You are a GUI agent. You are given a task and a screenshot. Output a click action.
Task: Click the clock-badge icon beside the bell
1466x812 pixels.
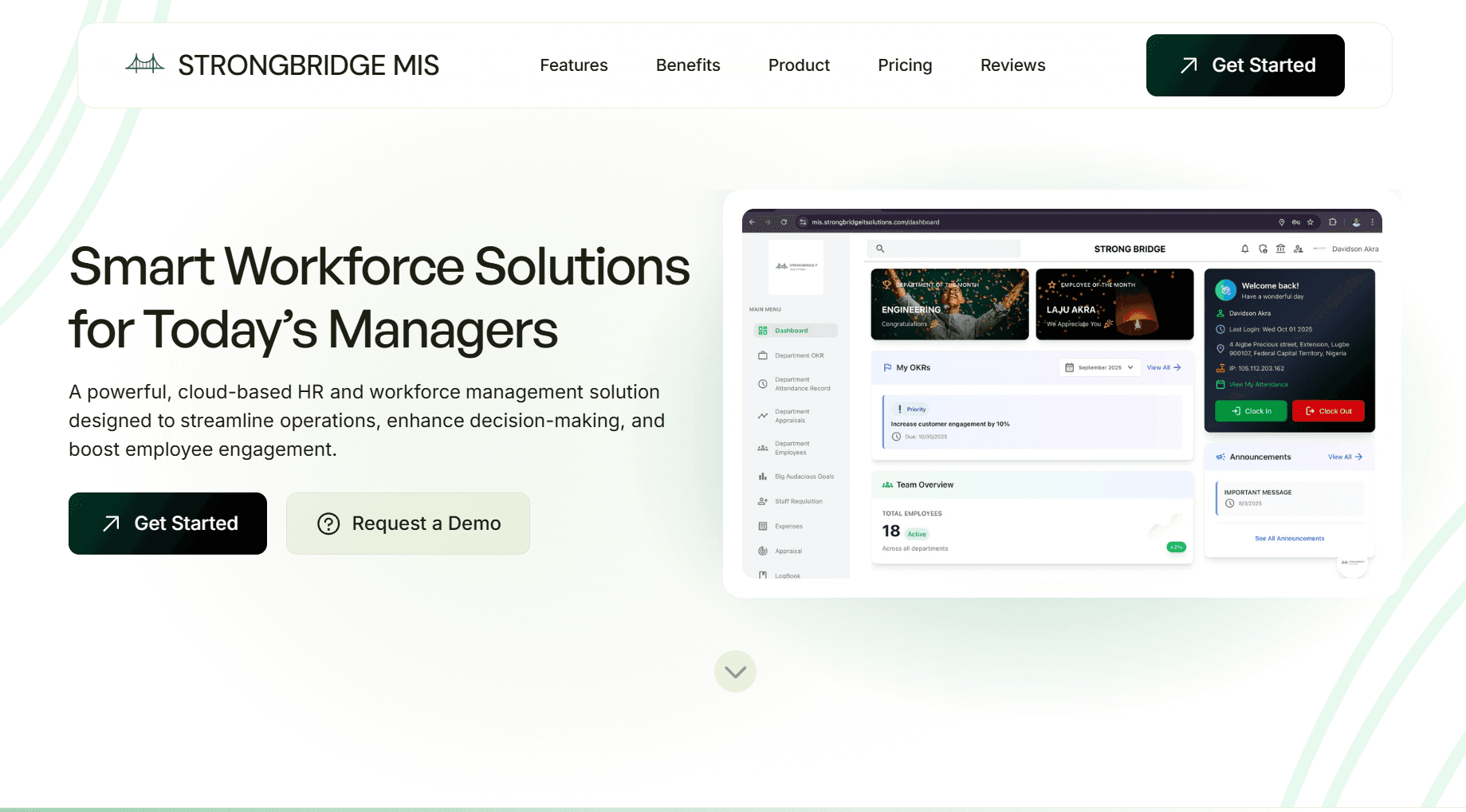[x=1263, y=249]
